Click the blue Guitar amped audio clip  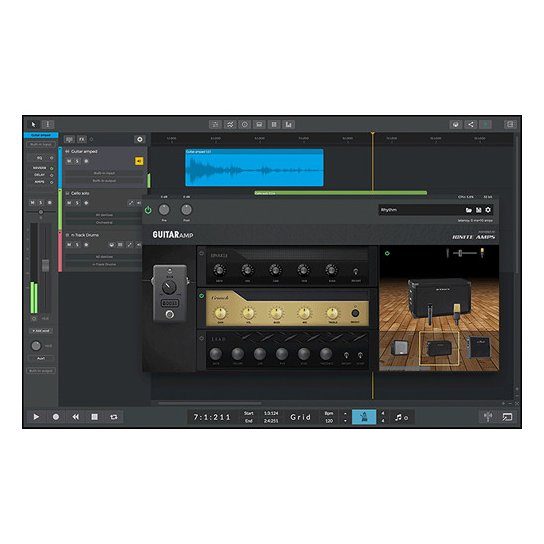pos(254,168)
